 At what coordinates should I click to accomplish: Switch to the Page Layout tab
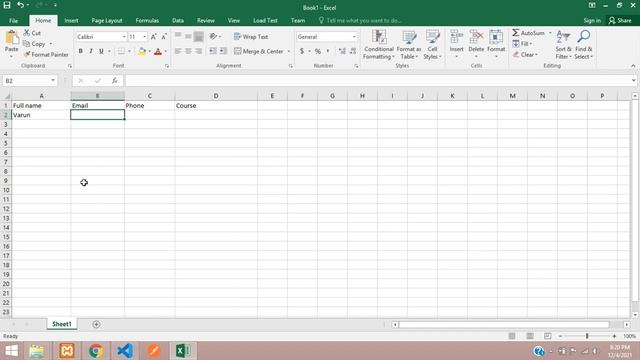107,20
